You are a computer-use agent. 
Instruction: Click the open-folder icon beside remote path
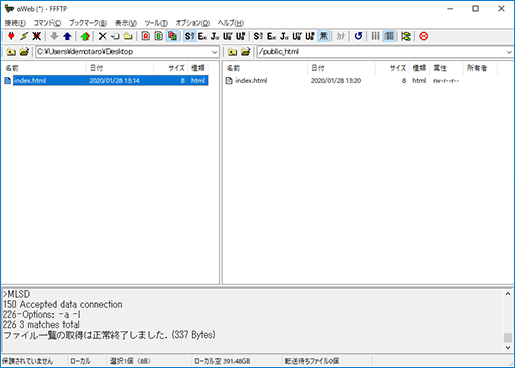coord(246,52)
